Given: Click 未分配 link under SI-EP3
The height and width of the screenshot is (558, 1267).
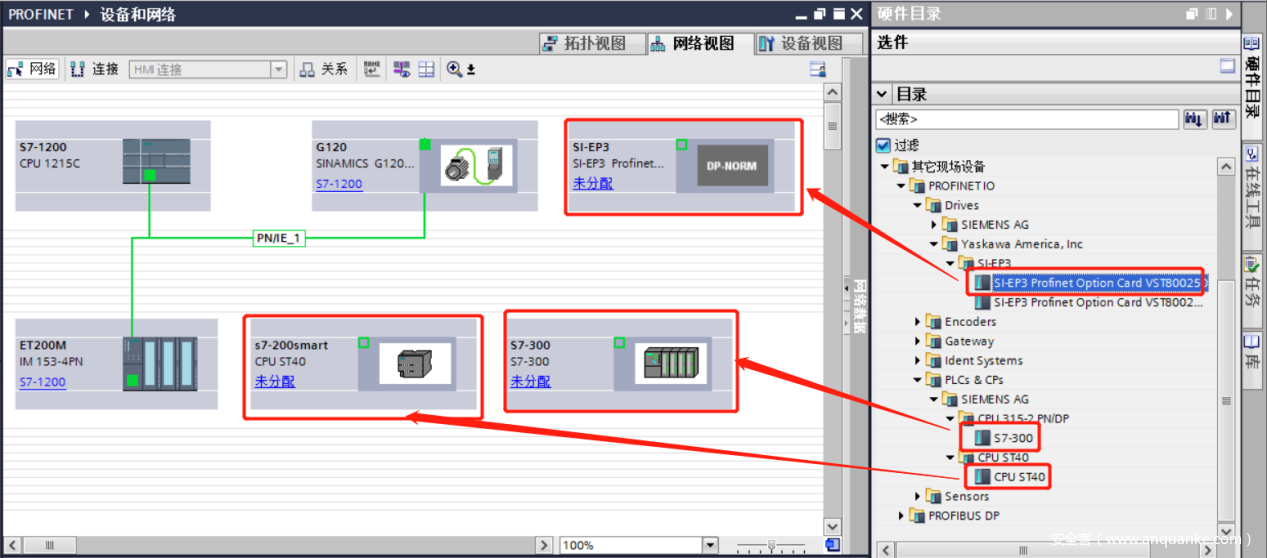Looking at the screenshot, I should coord(593,183).
